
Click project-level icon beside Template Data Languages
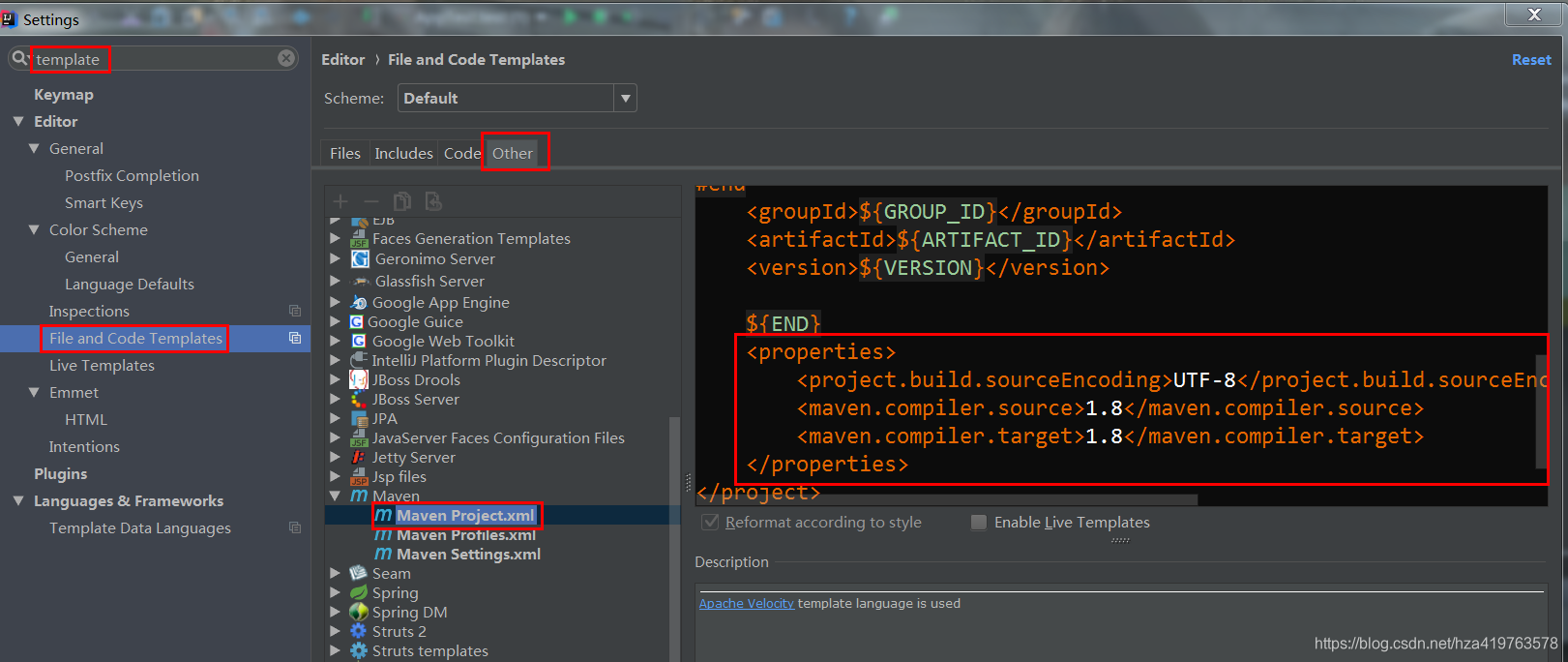(295, 527)
